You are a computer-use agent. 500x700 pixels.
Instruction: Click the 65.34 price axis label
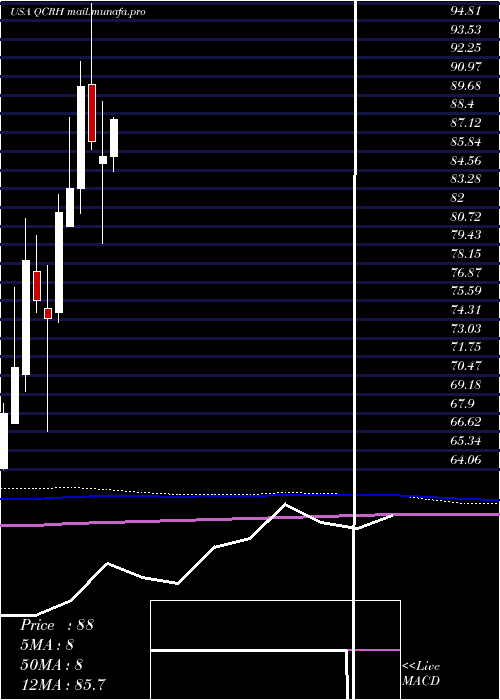pos(466,441)
